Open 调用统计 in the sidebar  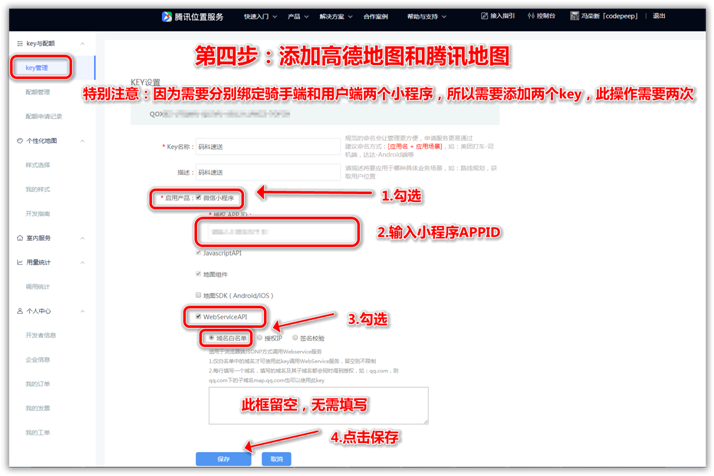(38, 287)
